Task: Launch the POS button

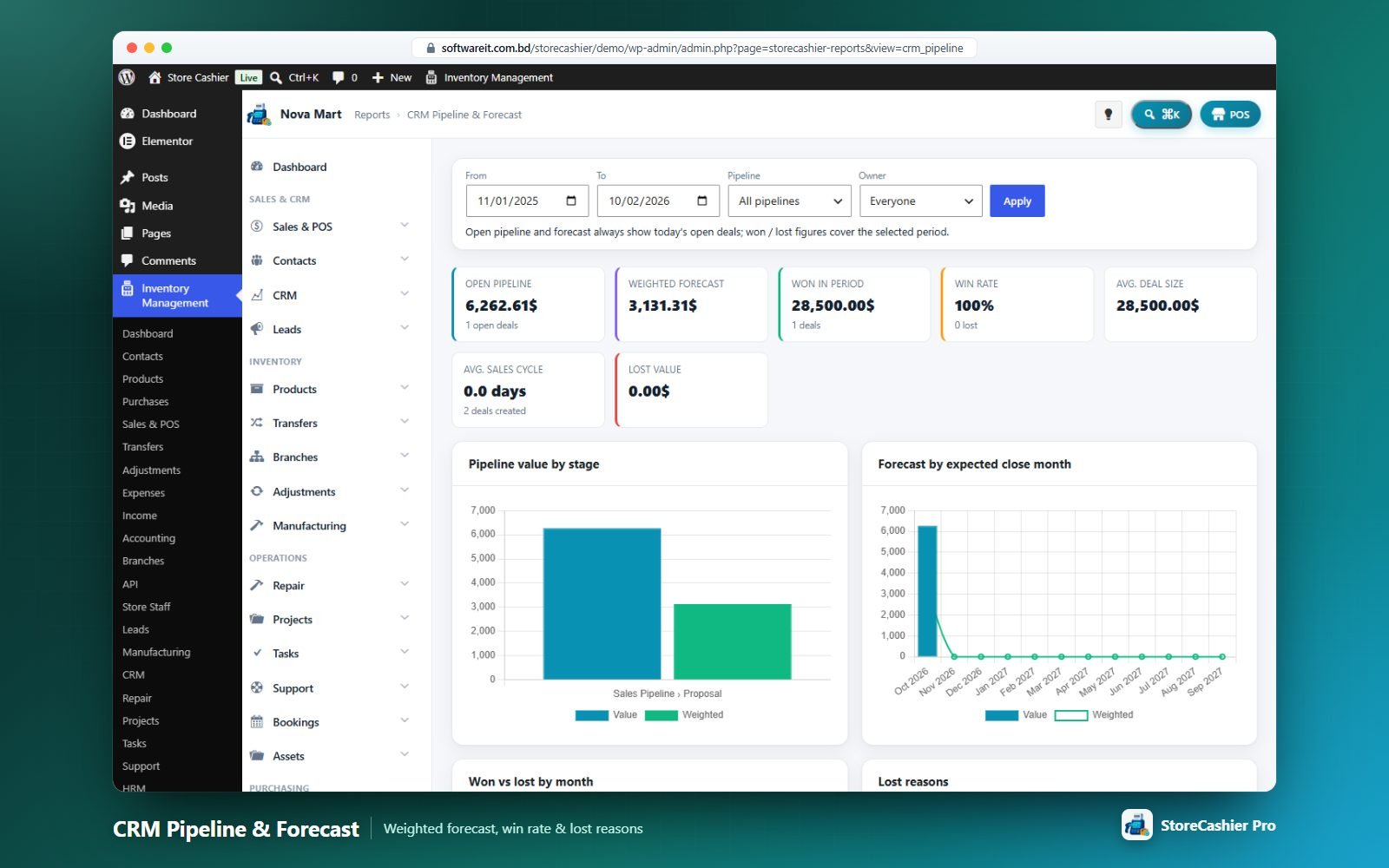Action: [x=1230, y=115]
